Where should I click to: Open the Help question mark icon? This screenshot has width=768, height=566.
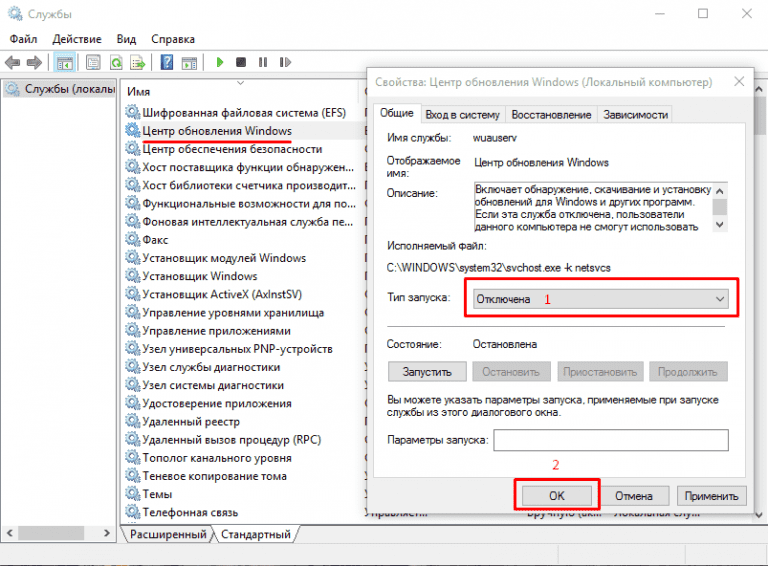click(167, 62)
